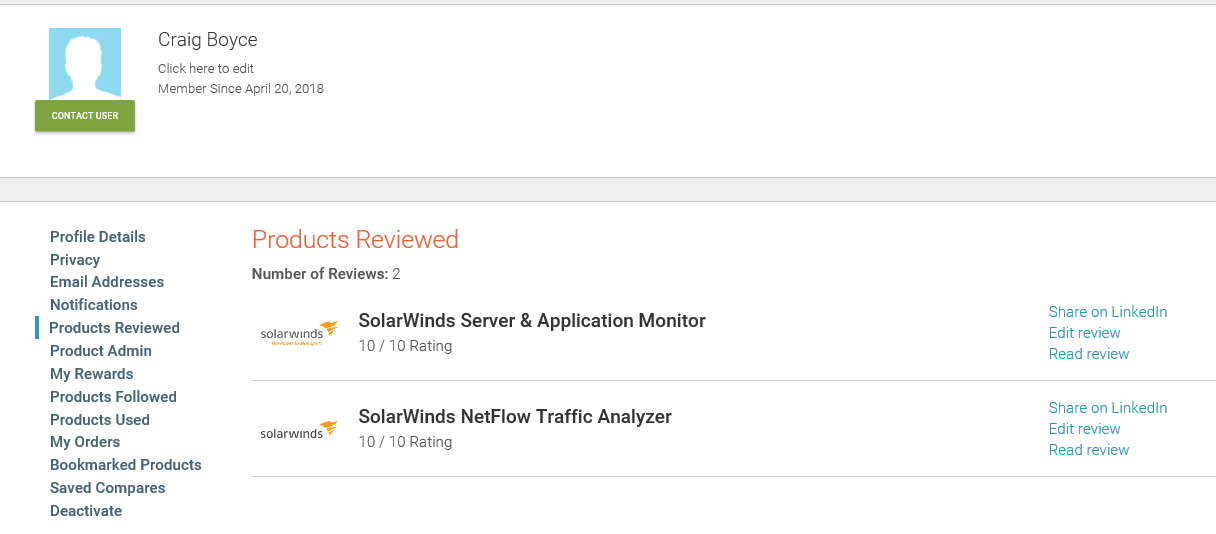Click SolarWinds logo beside NetFlow Traffic Analyzer
Screen dimensions: 1216x534
[298, 430]
